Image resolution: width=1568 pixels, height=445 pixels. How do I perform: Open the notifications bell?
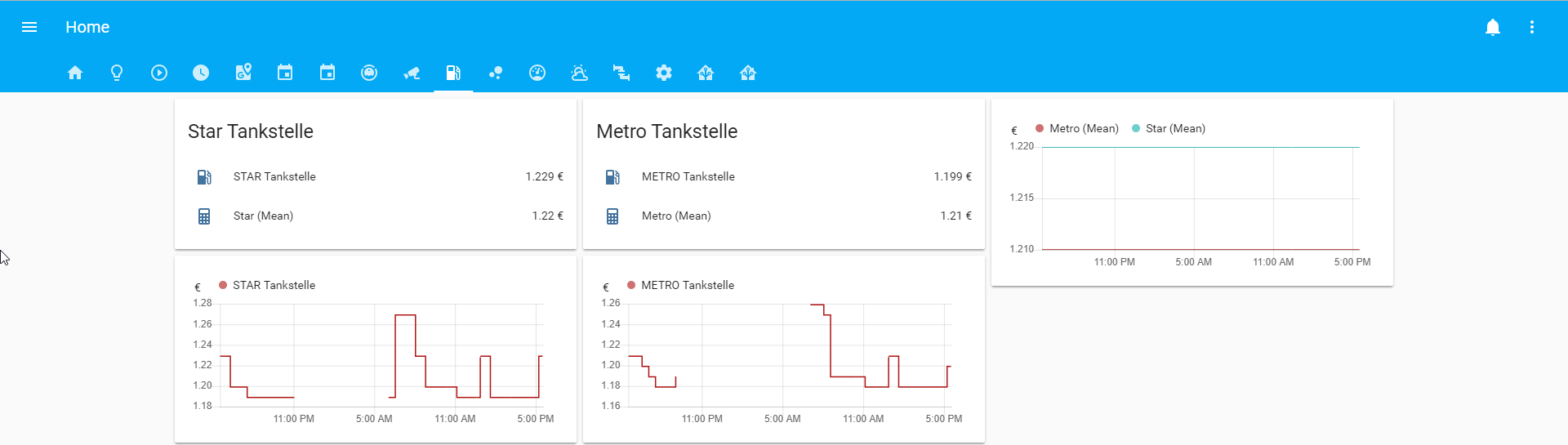click(1493, 27)
